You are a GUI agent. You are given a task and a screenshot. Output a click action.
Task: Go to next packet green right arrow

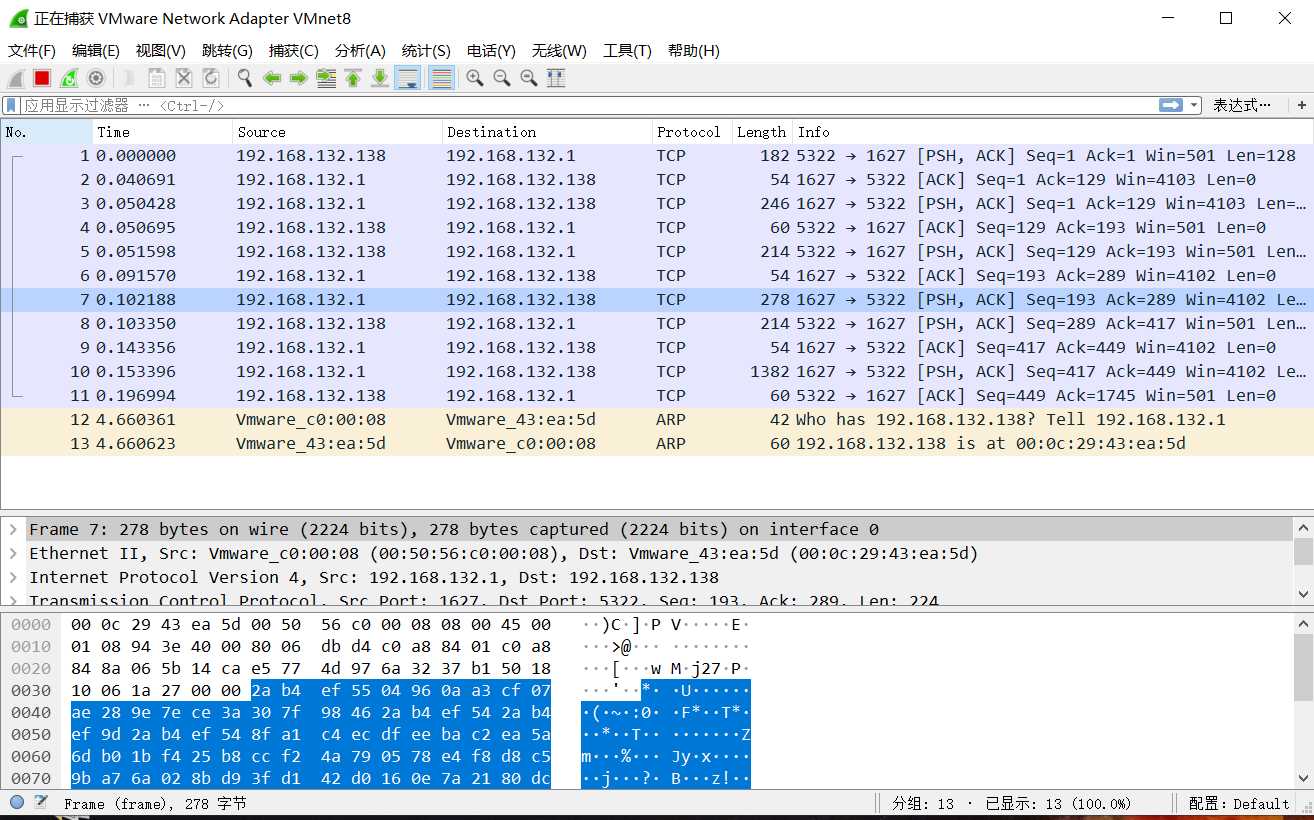(x=298, y=78)
